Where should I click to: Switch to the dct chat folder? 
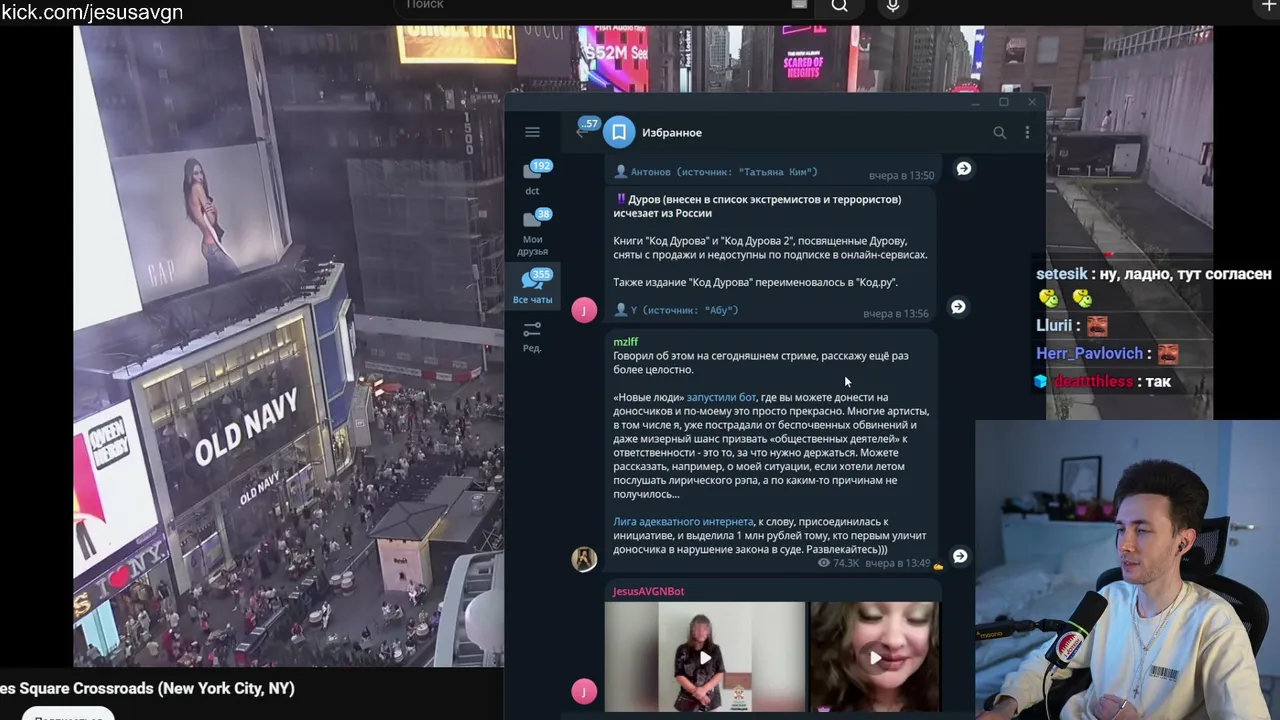tap(532, 177)
